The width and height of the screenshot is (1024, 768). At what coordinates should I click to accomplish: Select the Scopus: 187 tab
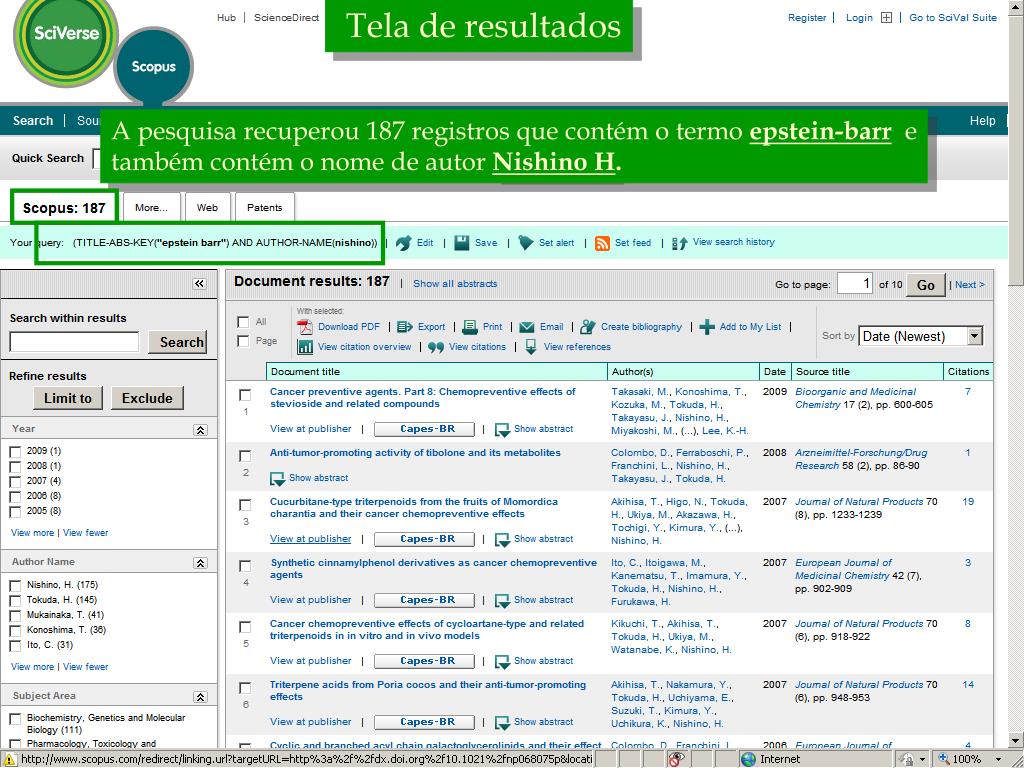coord(64,208)
